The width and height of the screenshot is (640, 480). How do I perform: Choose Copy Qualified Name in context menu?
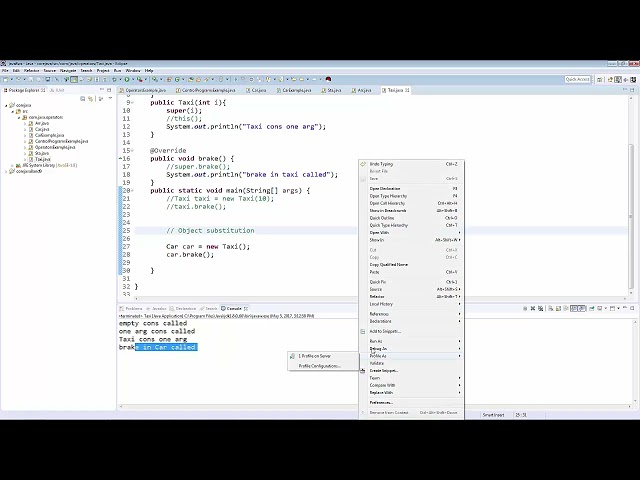[x=411, y=264]
